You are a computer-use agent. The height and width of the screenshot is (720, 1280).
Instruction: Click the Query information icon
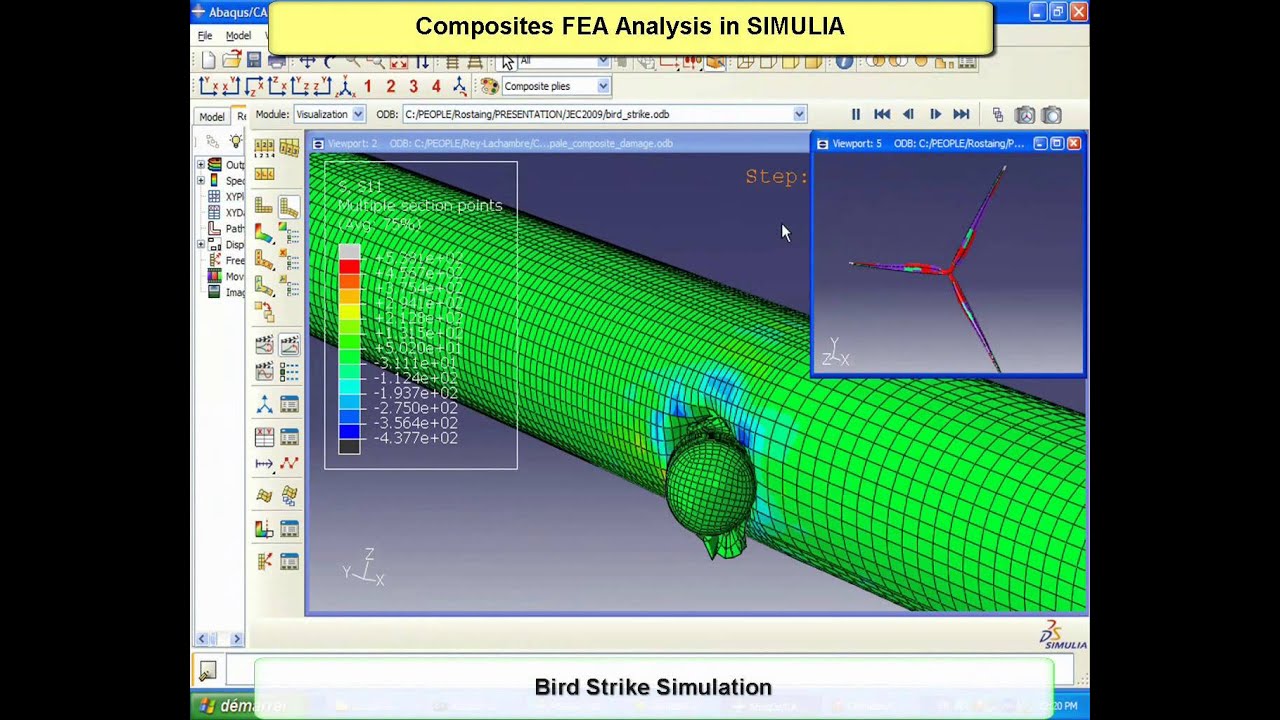click(844, 61)
